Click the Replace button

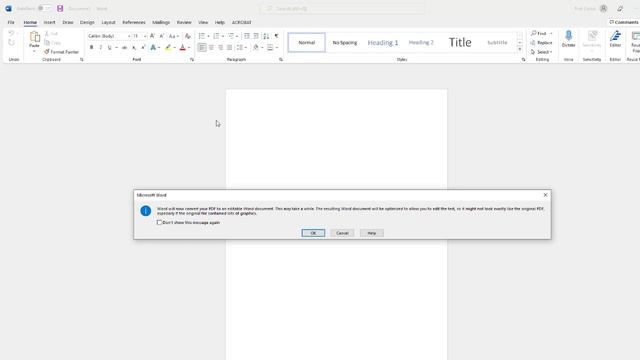click(x=542, y=42)
